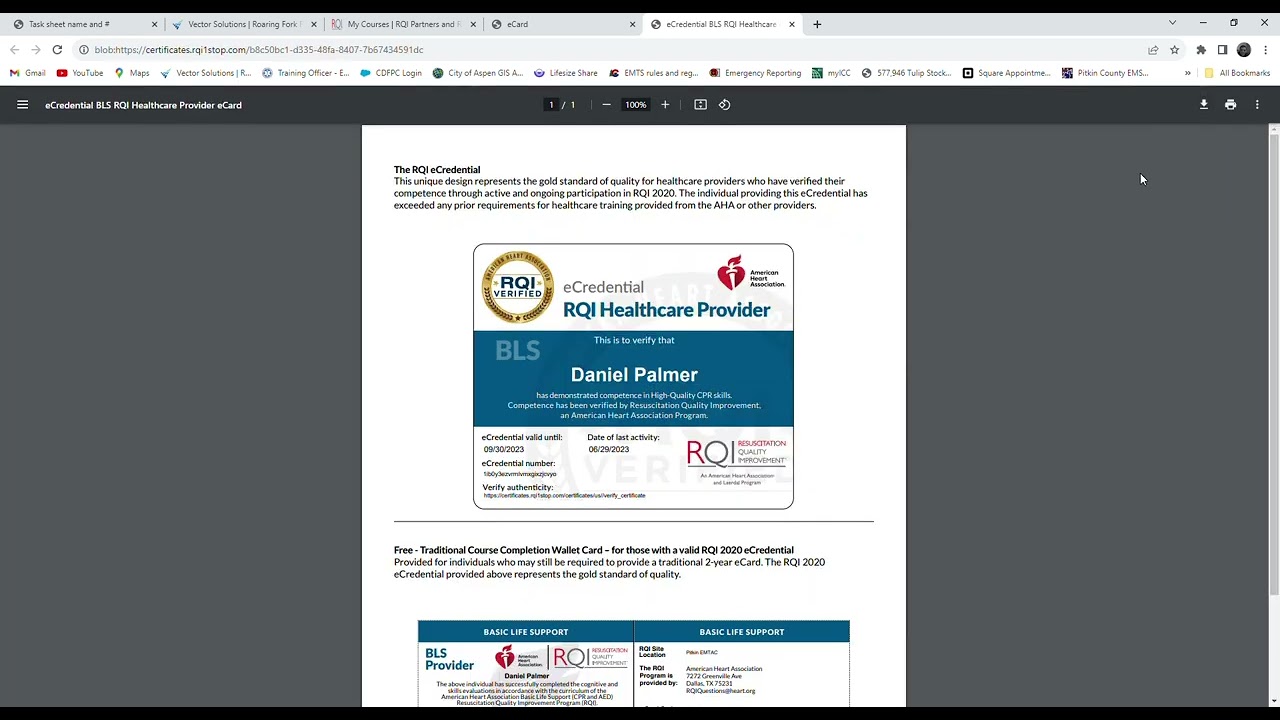1280x720 pixels.
Task: Print the eCredential PDF
Action: point(1230,105)
